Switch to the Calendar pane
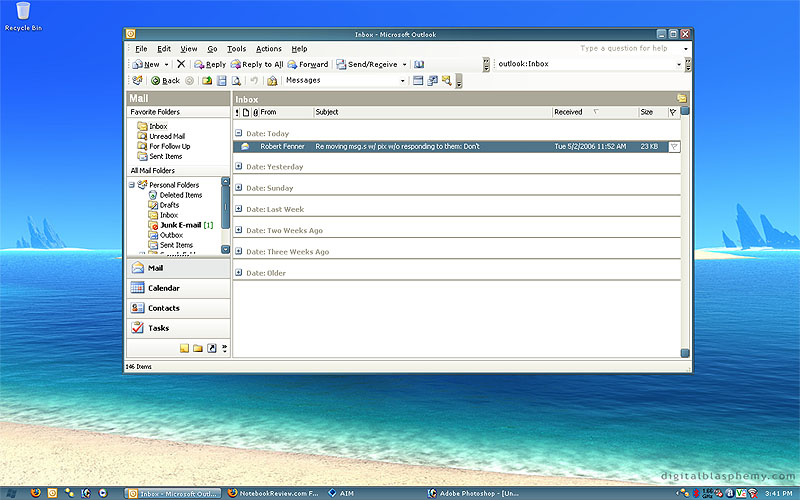The width and height of the screenshot is (800, 500). 178,288
